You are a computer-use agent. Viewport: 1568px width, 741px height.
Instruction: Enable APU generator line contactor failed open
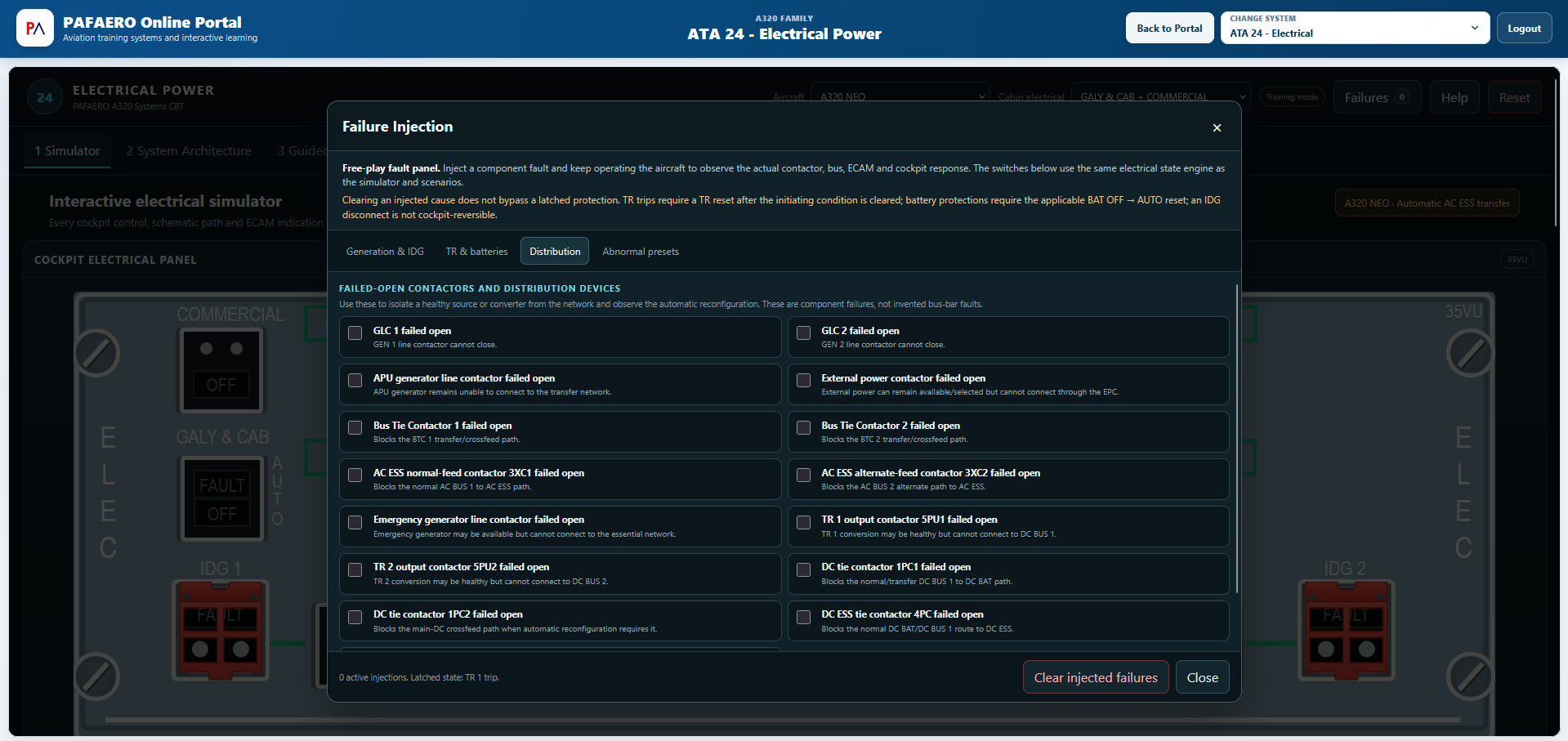(x=355, y=381)
